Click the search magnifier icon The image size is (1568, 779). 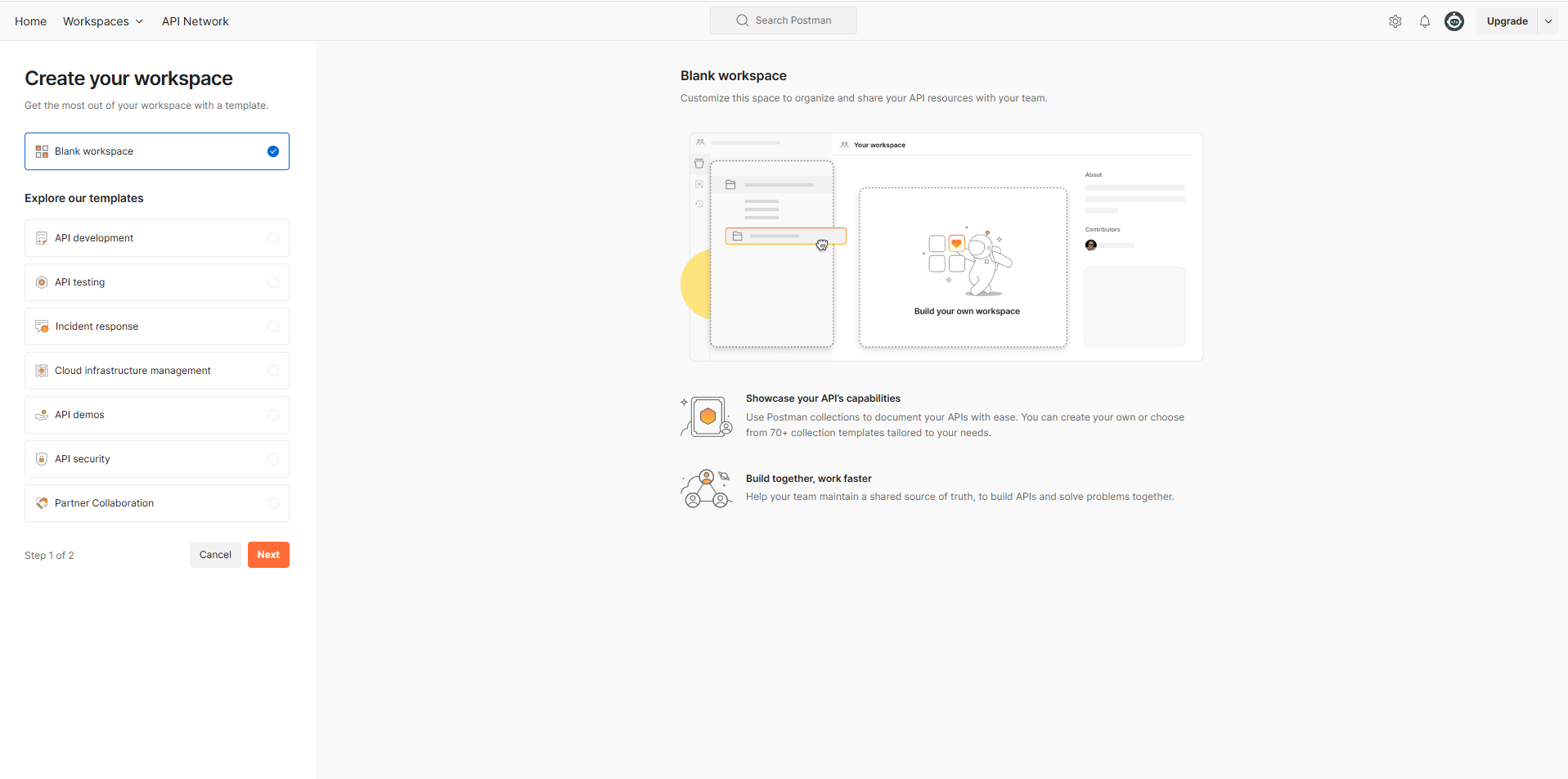[x=742, y=20]
